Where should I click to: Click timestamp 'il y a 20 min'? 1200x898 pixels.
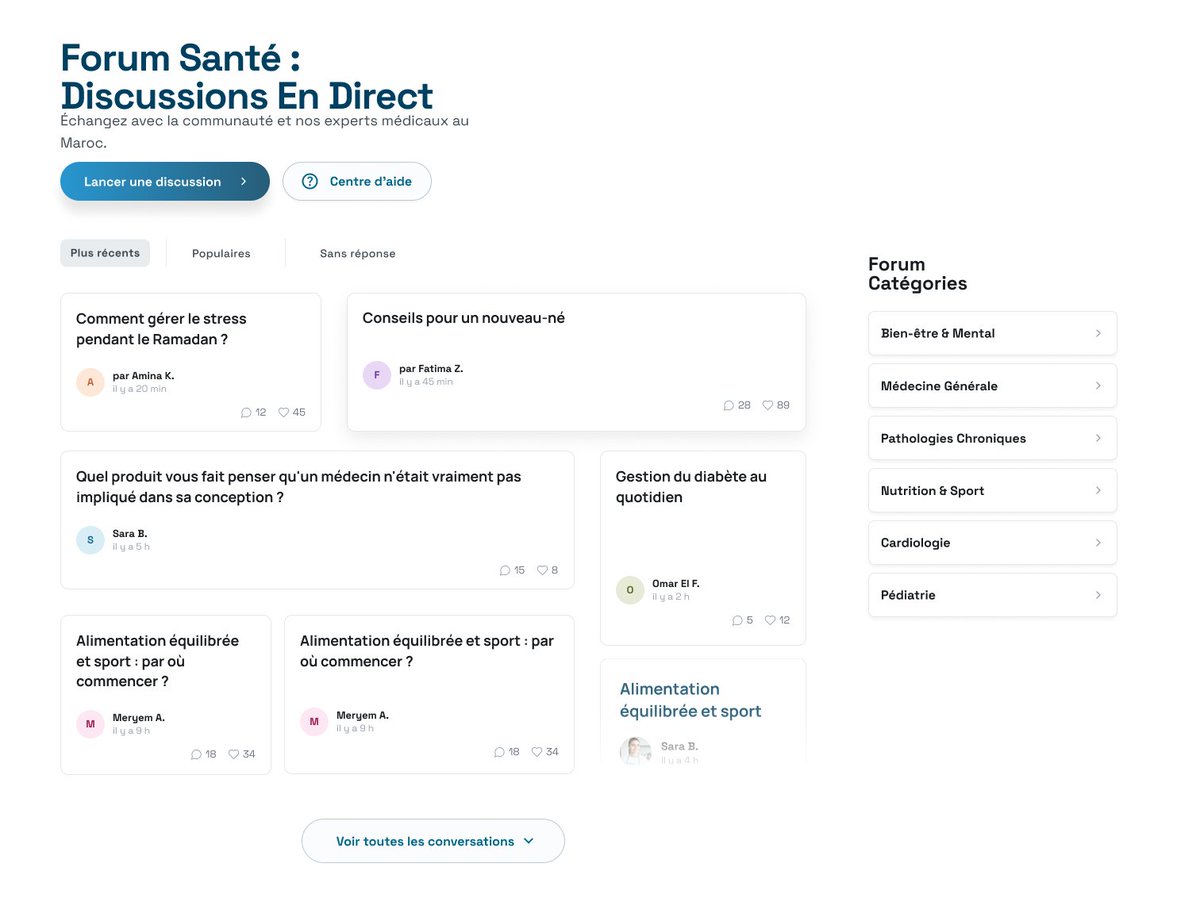point(139,389)
